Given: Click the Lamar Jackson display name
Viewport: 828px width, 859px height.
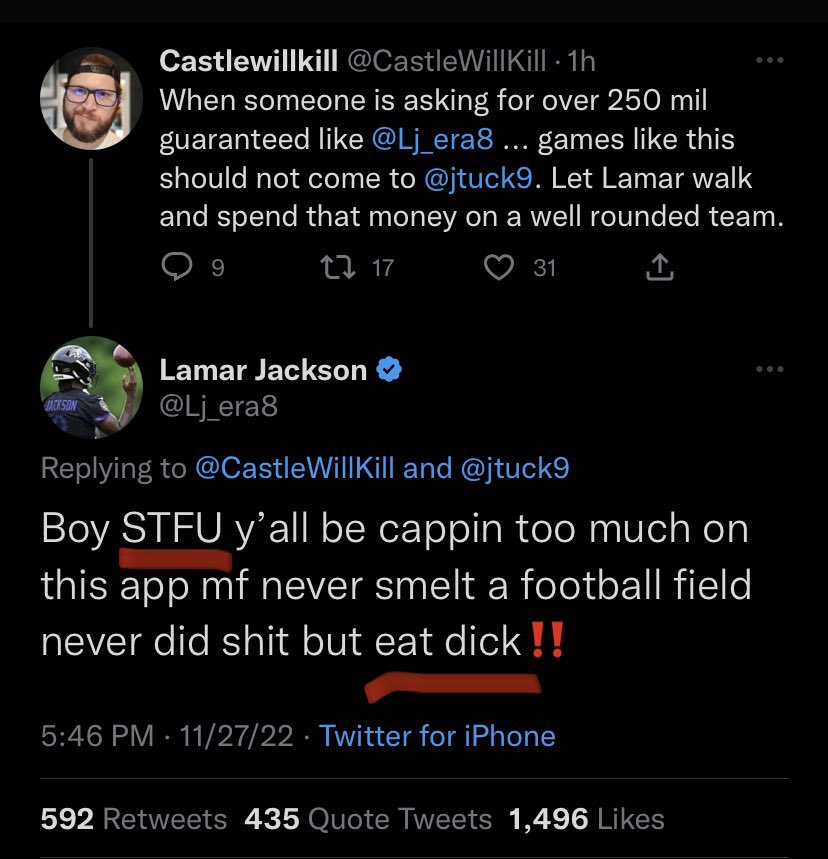Looking at the screenshot, I should pos(263,370).
